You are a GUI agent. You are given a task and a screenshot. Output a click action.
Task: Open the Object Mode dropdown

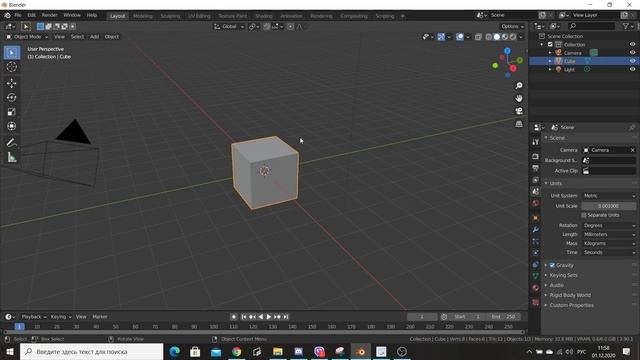tap(27, 37)
